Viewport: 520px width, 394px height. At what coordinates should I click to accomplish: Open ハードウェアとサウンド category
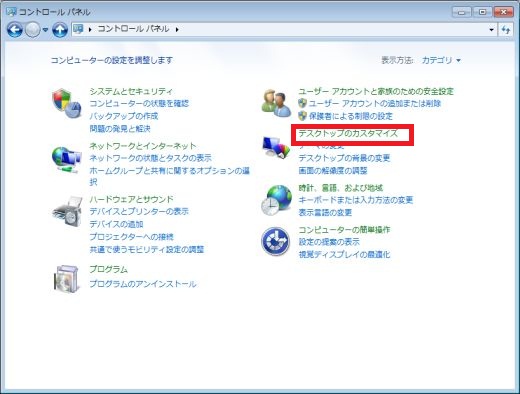coord(131,199)
